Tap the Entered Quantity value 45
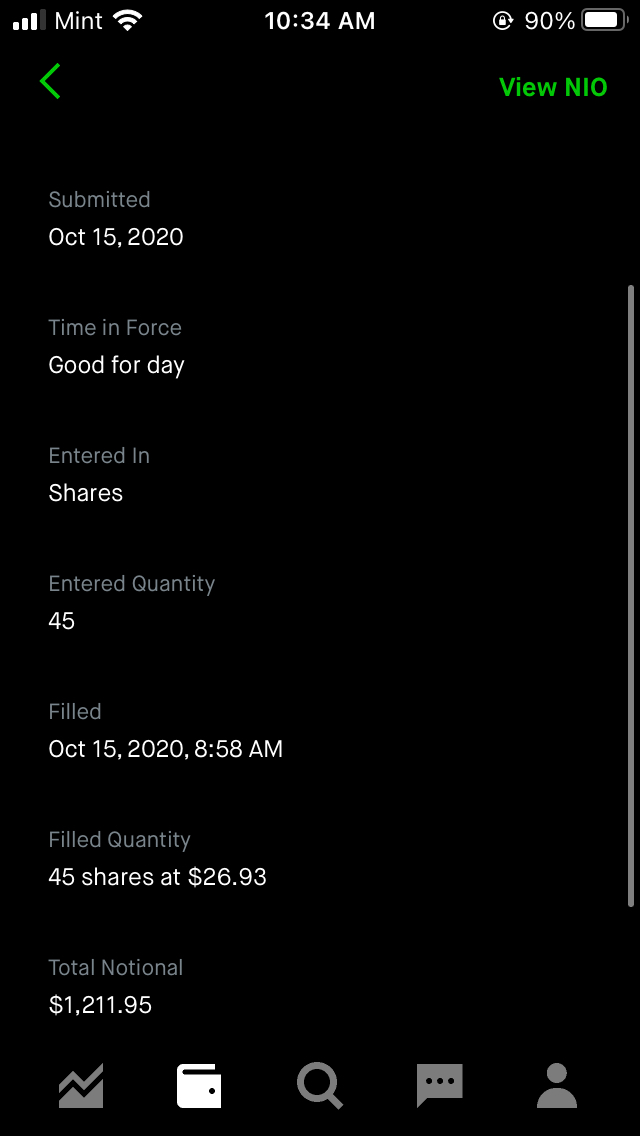The image size is (640, 1136). 62,621
